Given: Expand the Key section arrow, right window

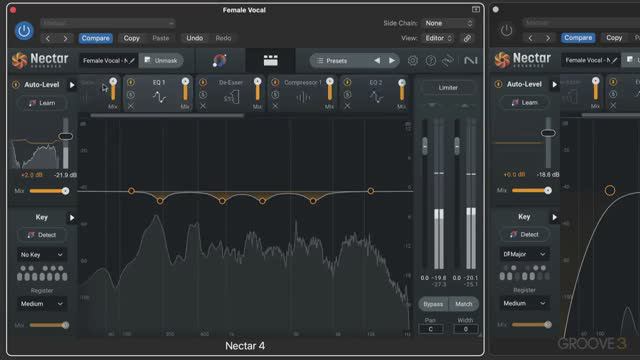Looking at the screenshot, I should (x=554, y=217).
